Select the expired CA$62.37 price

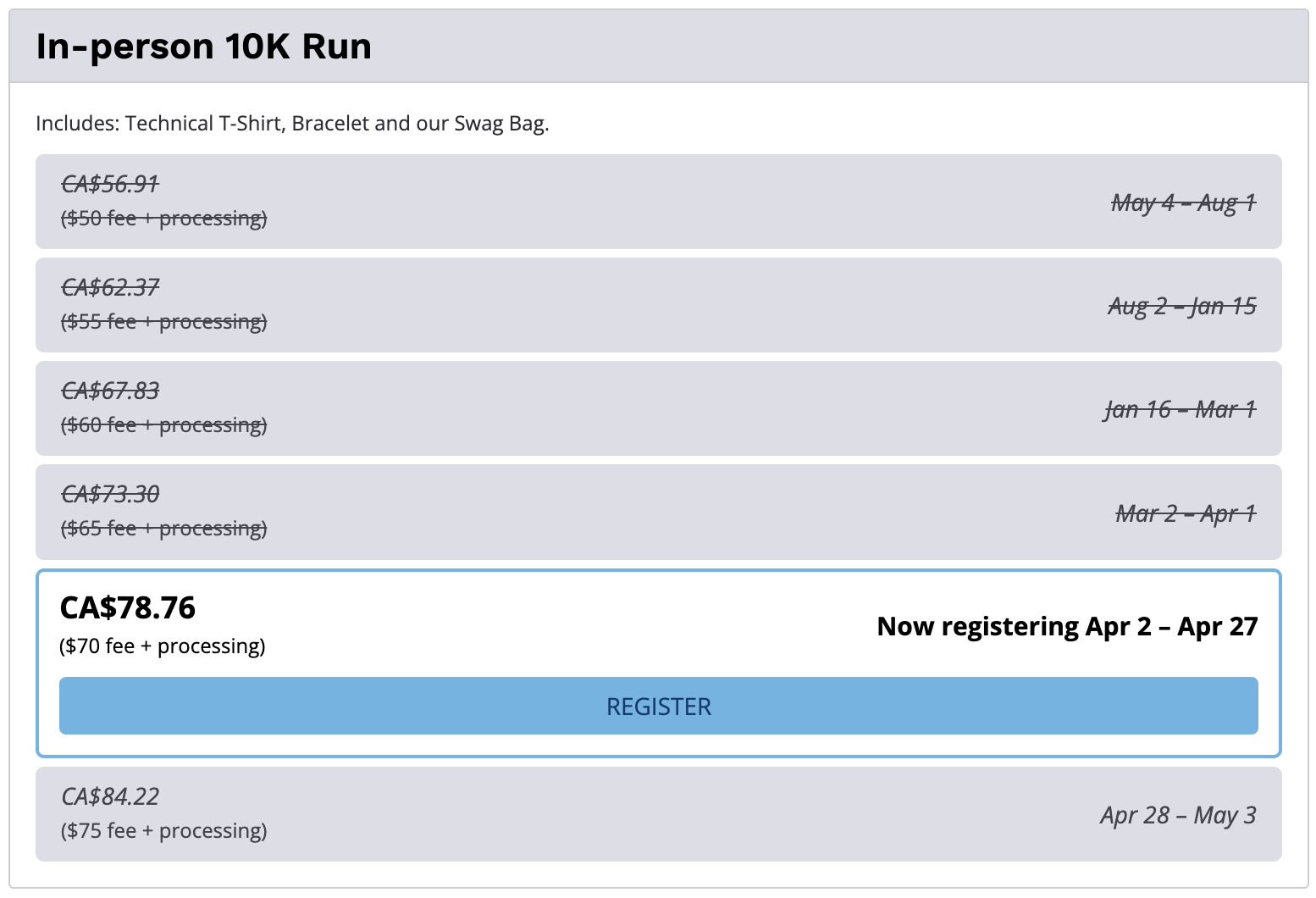coord(110,287)
